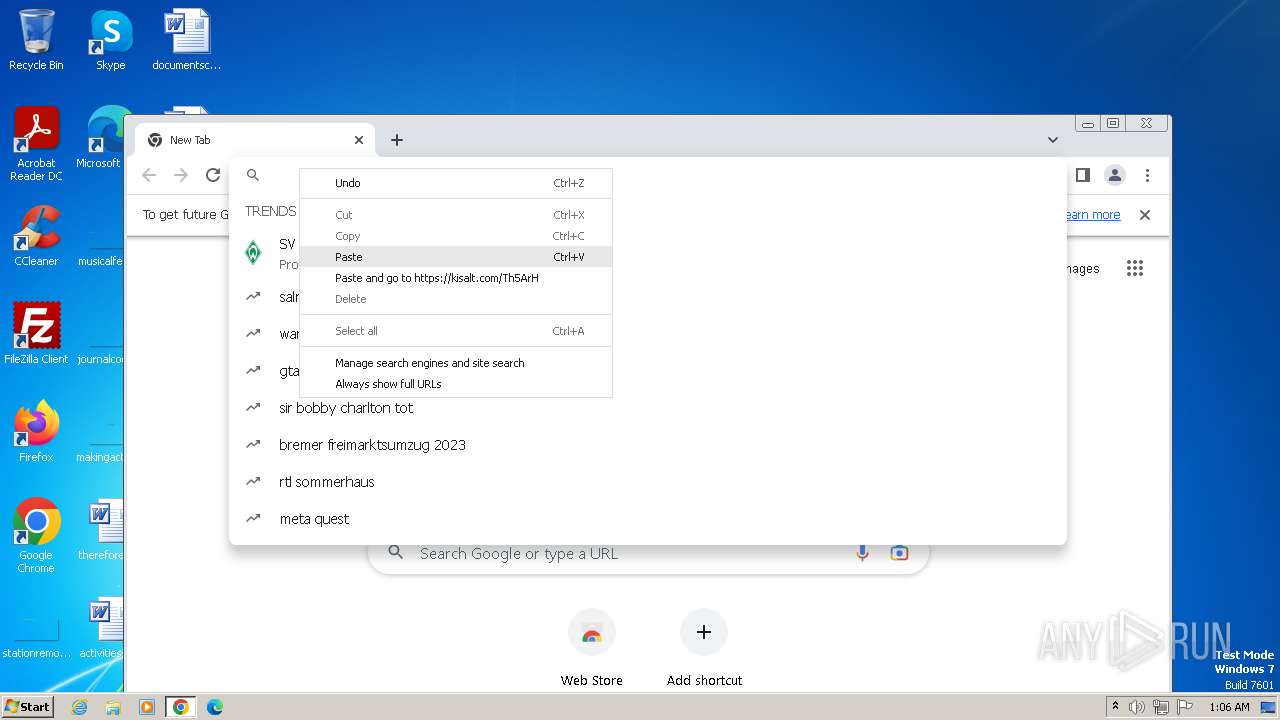
Task: Click the taskbar clock 1:06 AM
Action: 1229,707
